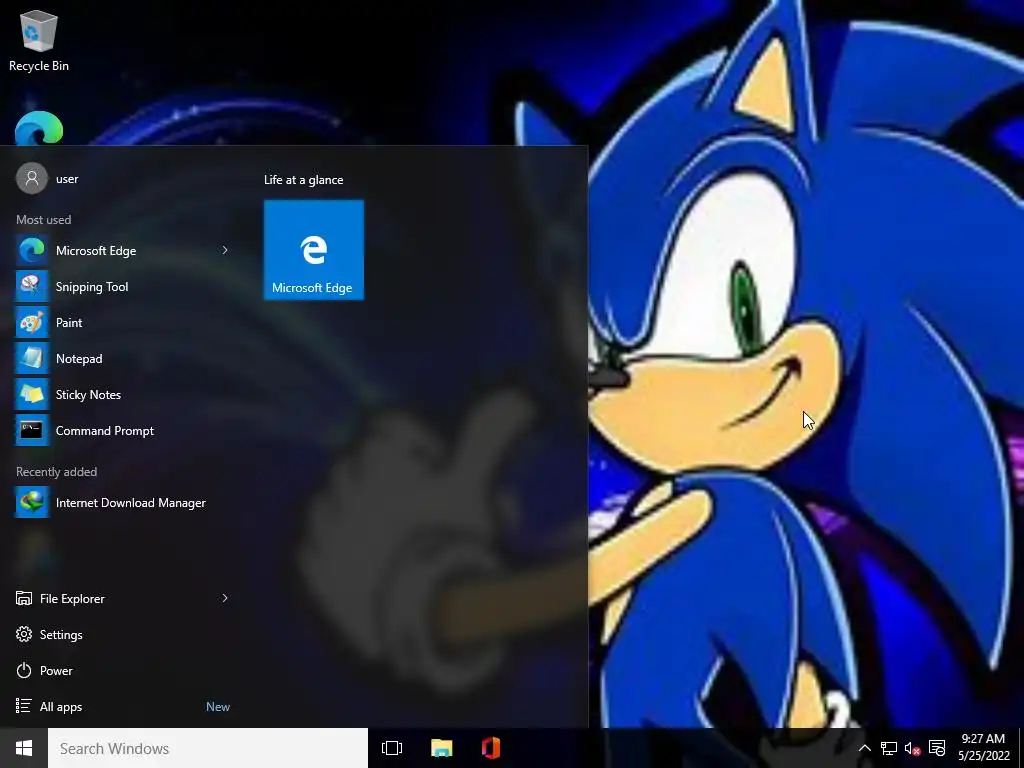Launch Sticky Notes from Most used

[122, 394]
